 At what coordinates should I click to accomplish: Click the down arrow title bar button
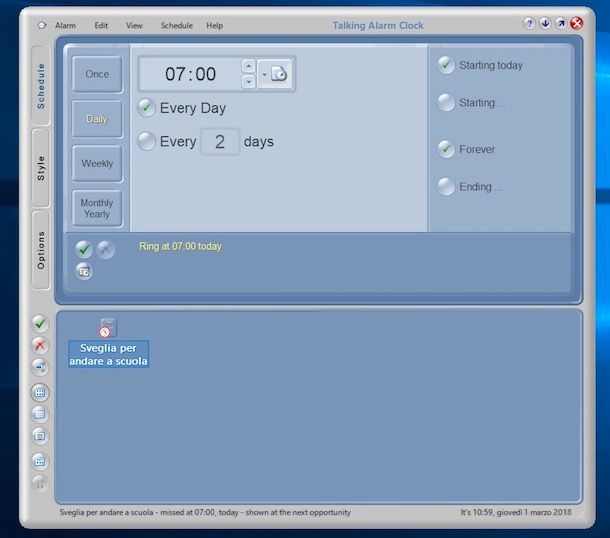(x=545, y=23)
